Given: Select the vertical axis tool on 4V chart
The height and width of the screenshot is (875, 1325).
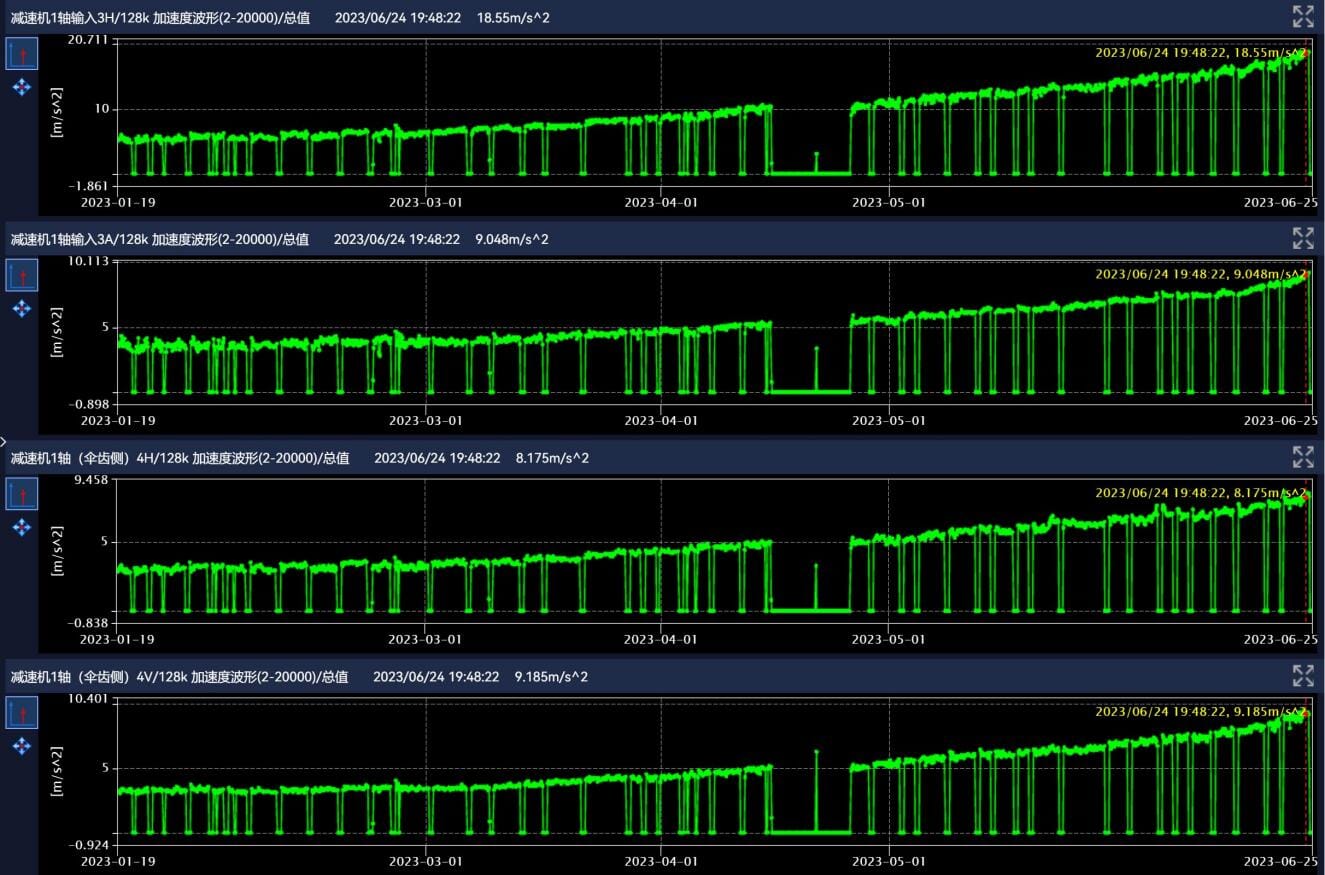Looking at the screenshot, I should pyautogui.click(x=22, y=713).
